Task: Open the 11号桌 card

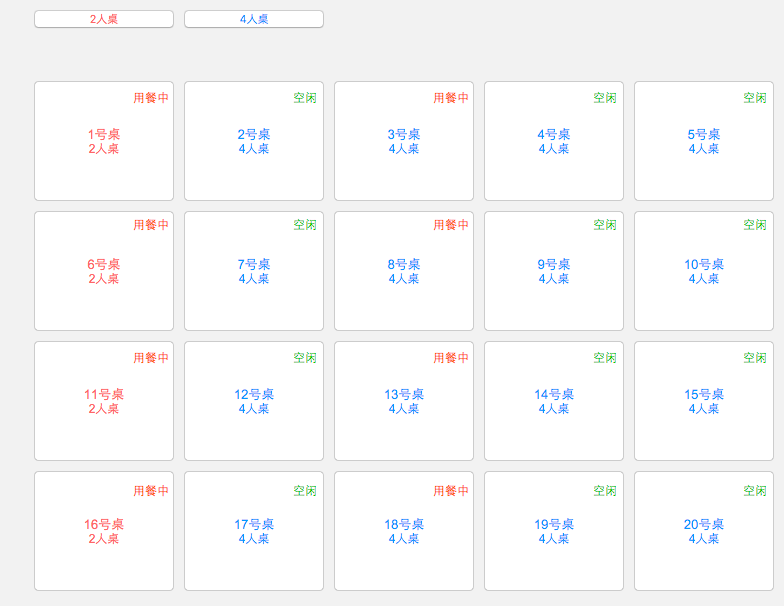Action: click(104, 401)
